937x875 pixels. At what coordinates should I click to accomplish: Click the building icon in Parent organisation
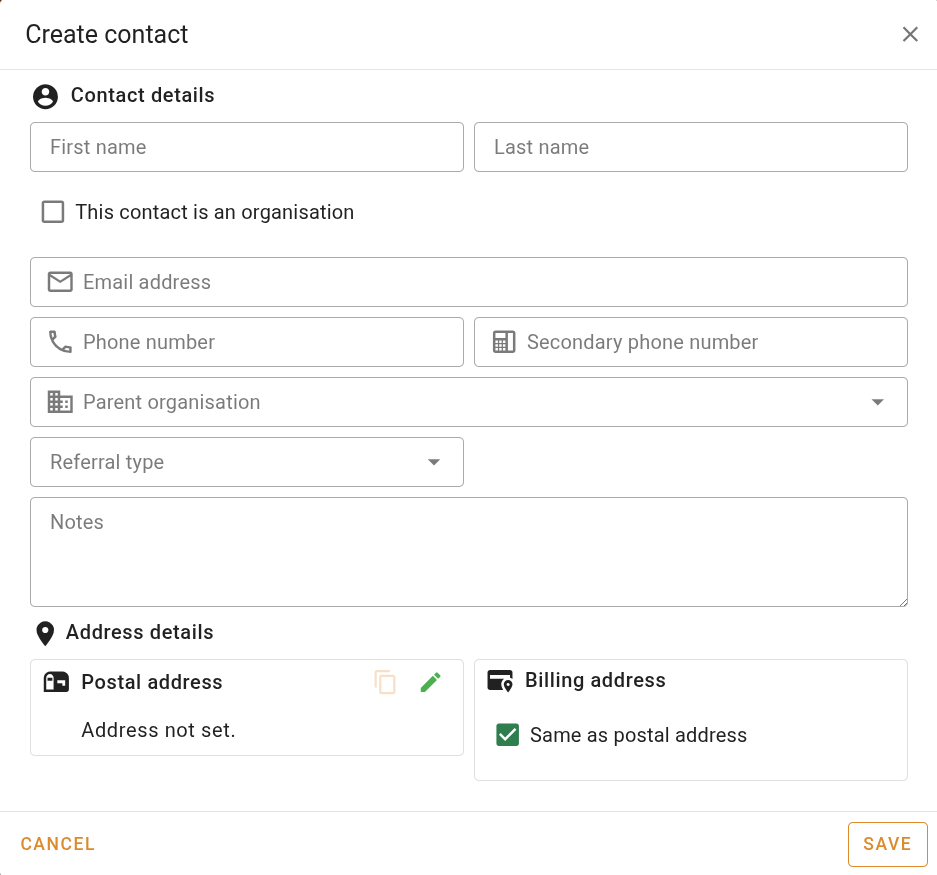tap(60, 402)
